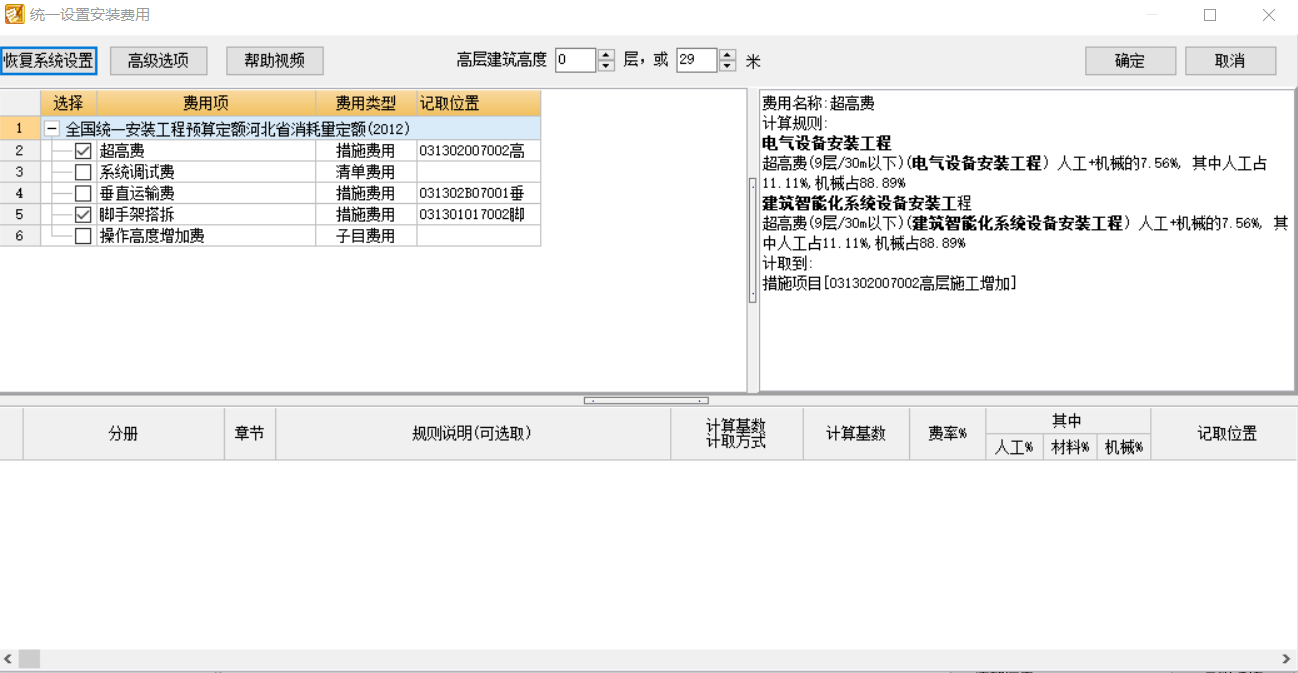Click the 规则说明(可选取) column header

pos(472,434)
